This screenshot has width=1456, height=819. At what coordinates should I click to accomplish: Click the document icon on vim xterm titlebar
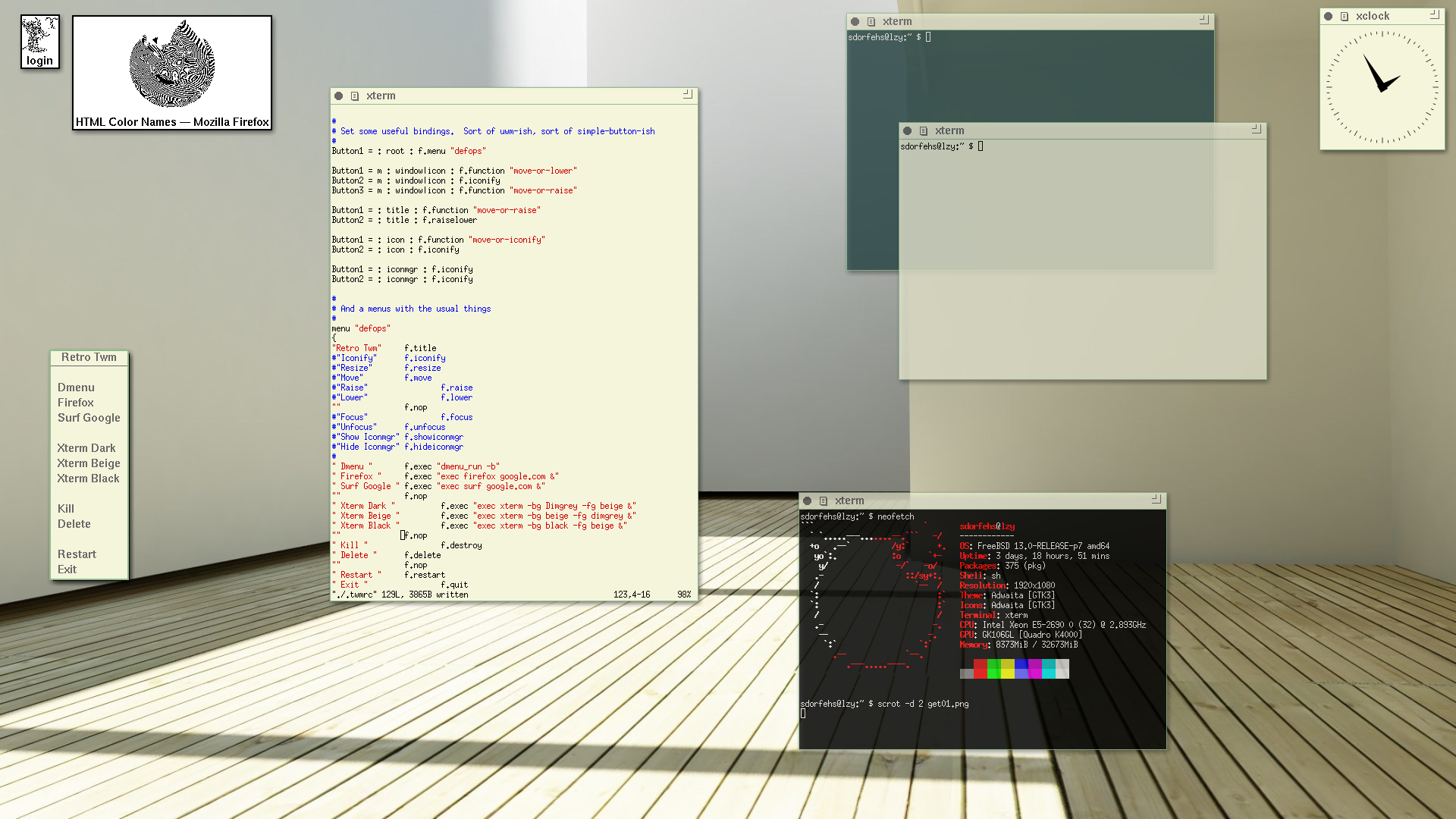(355, 96)
